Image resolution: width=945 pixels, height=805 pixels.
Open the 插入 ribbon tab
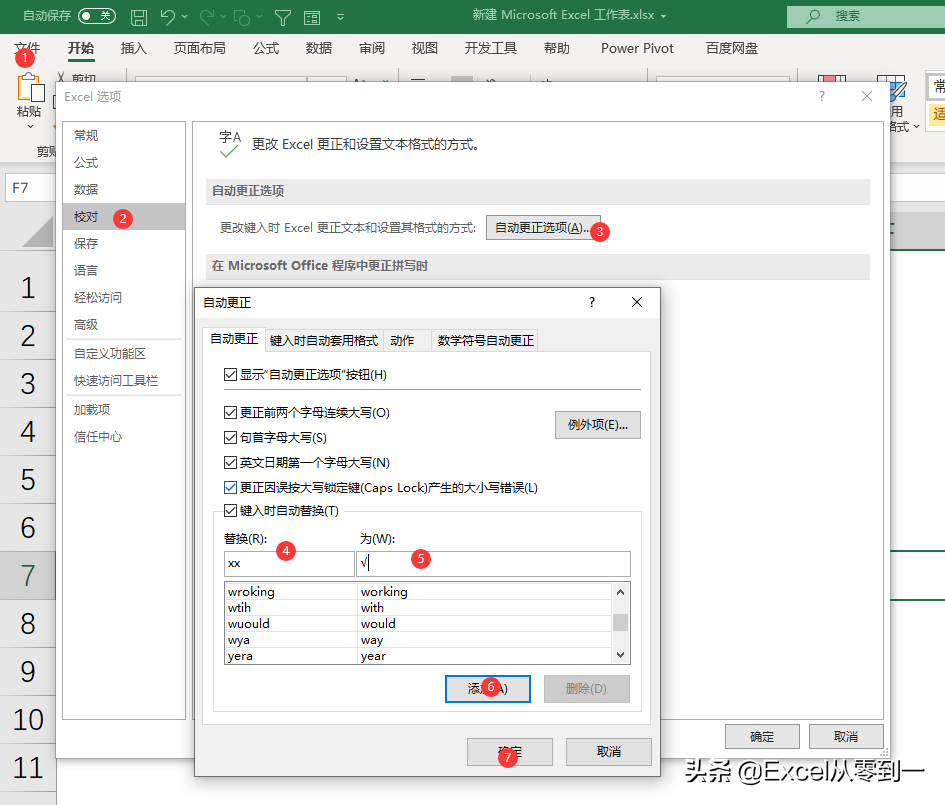pyautogui.click(x=133, y=47)
